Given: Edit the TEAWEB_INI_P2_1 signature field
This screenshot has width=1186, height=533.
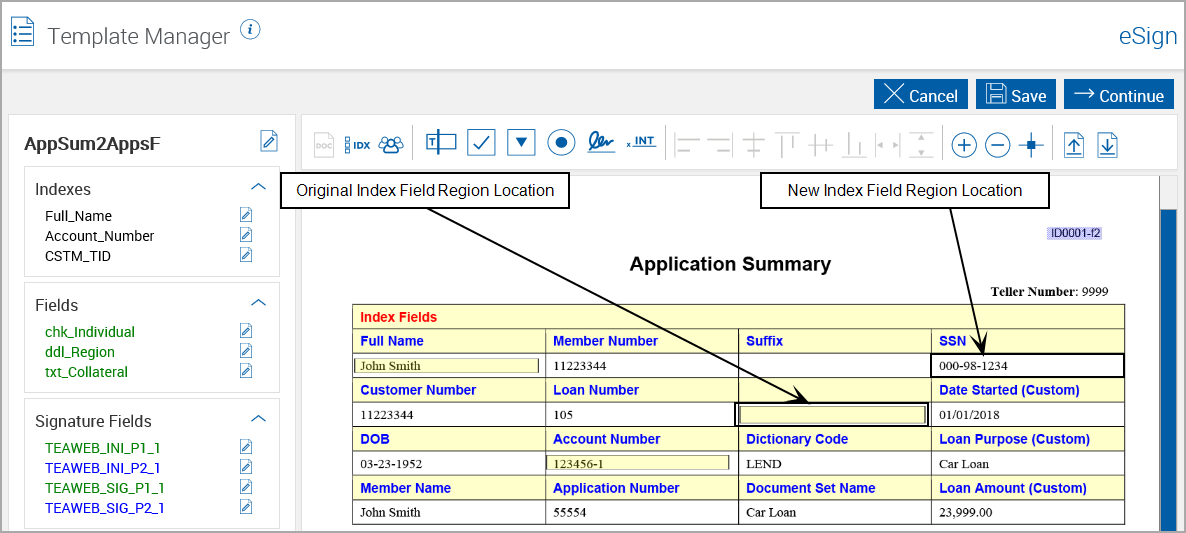Looking at the screenshot, I should [x=246, y=466].
